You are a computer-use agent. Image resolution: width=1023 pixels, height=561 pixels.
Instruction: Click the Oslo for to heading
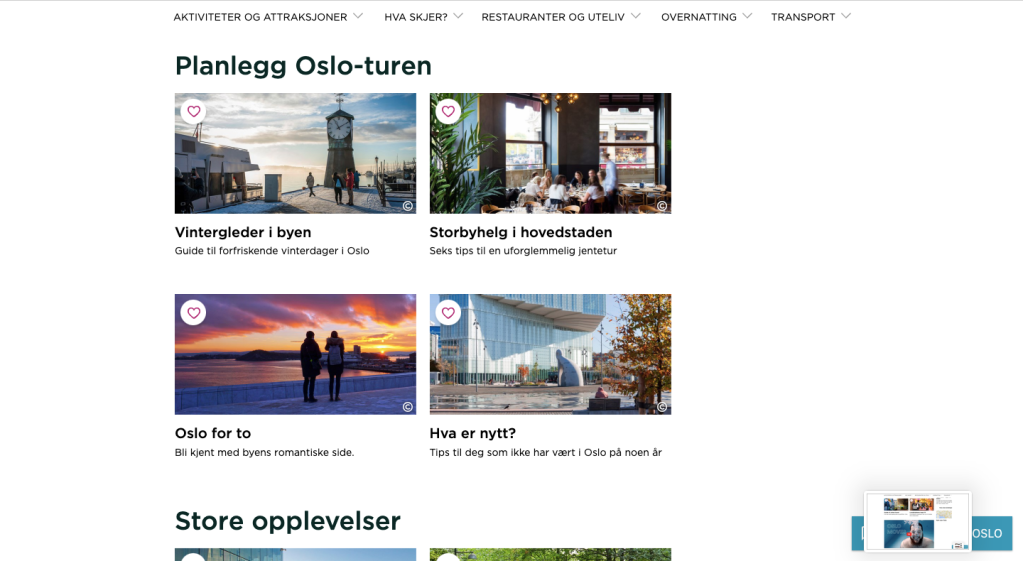pyautogui.click(x=213, y=433)
